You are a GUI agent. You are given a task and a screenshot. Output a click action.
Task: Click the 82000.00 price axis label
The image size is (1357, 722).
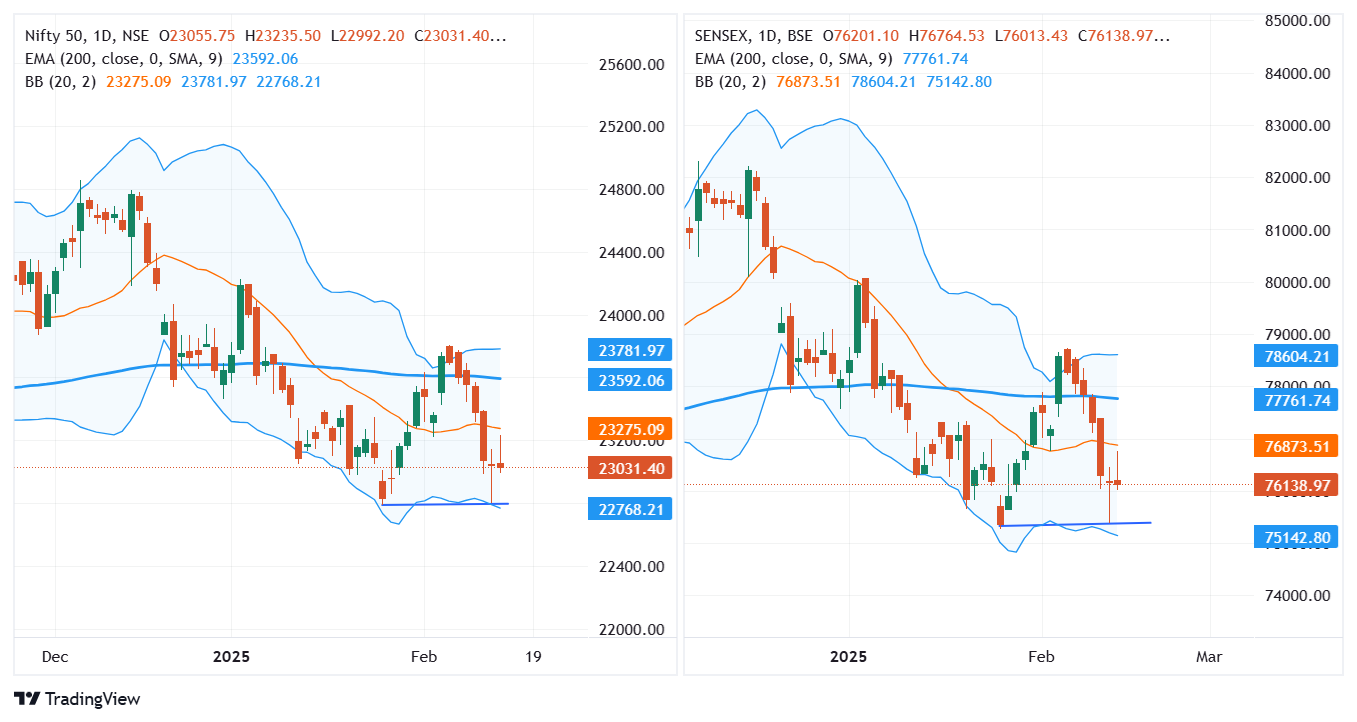click(x=1297, y=178)
